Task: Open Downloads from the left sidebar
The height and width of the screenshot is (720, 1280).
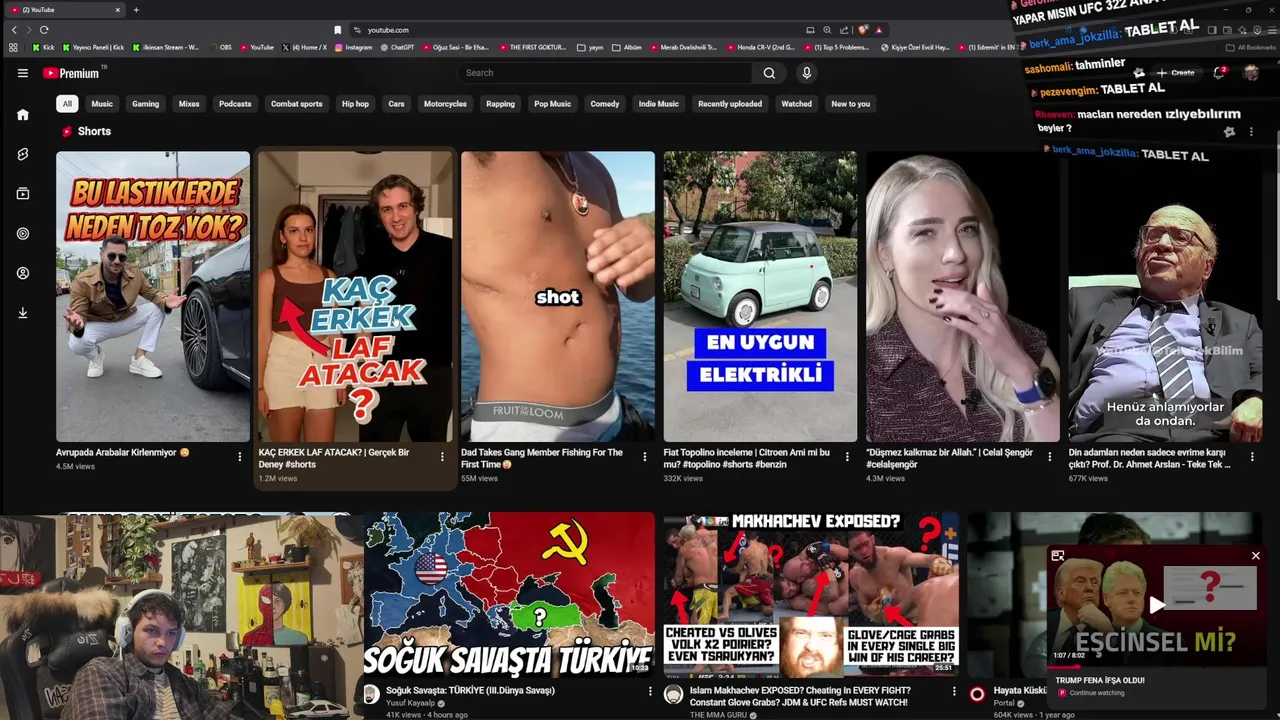Action: (22, 313)
